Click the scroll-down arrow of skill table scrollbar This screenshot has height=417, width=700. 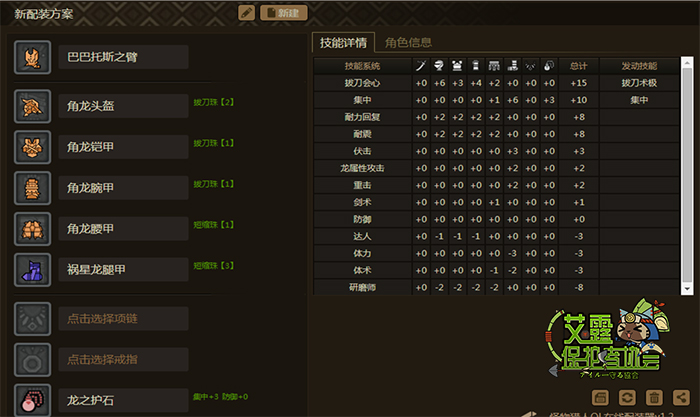(x=687, y=289)
